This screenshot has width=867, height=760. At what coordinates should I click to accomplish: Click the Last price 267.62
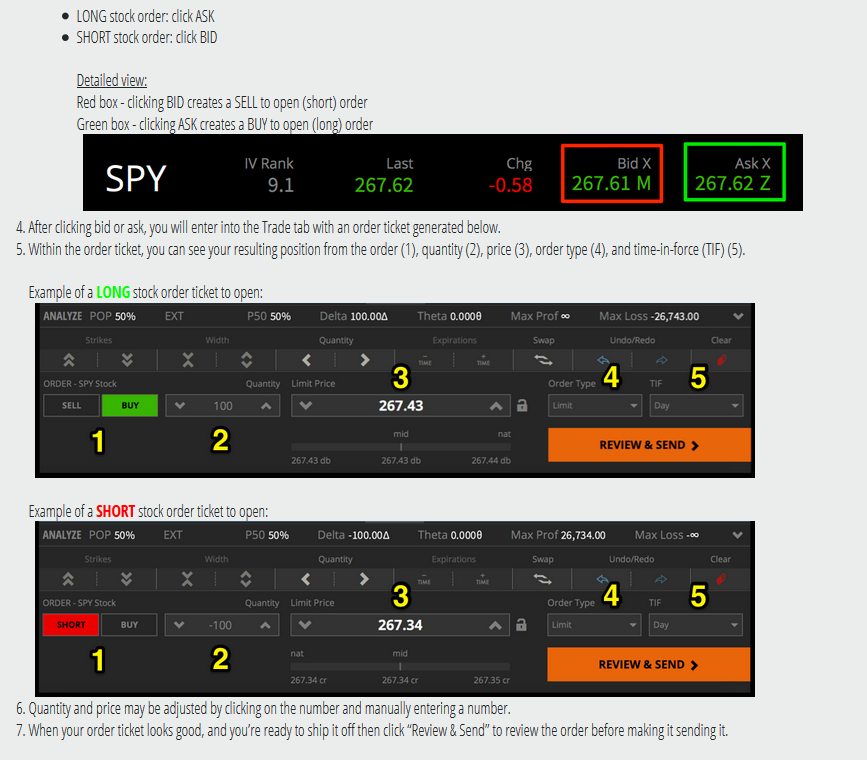(384, 185)
